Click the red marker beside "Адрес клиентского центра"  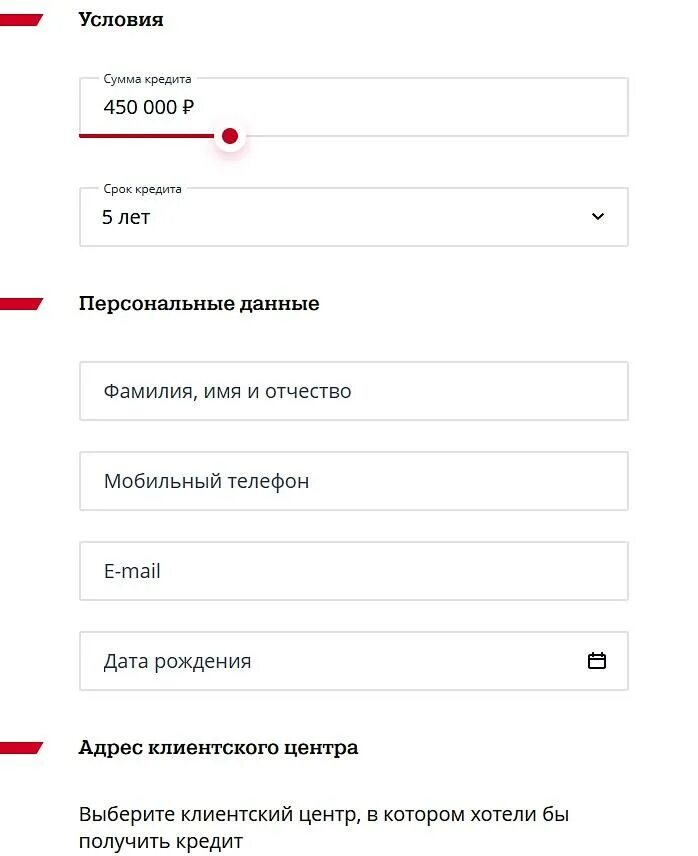coord(20,747)
